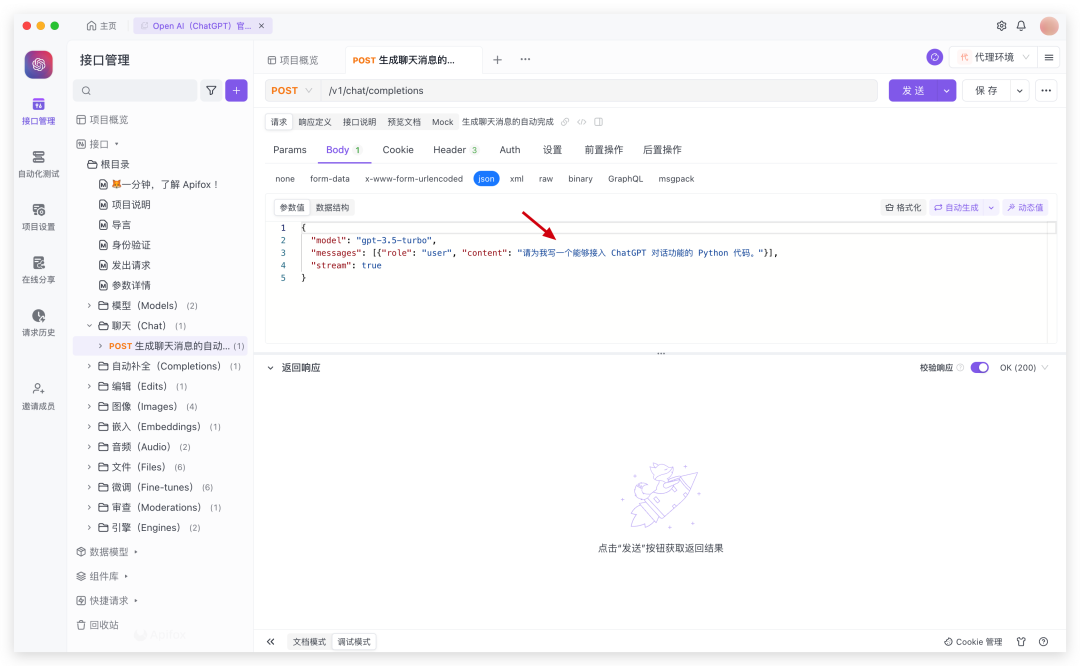Click the OK (200) status dropdown
This screenshot has height=666, width=1080.
[1023, 367]
